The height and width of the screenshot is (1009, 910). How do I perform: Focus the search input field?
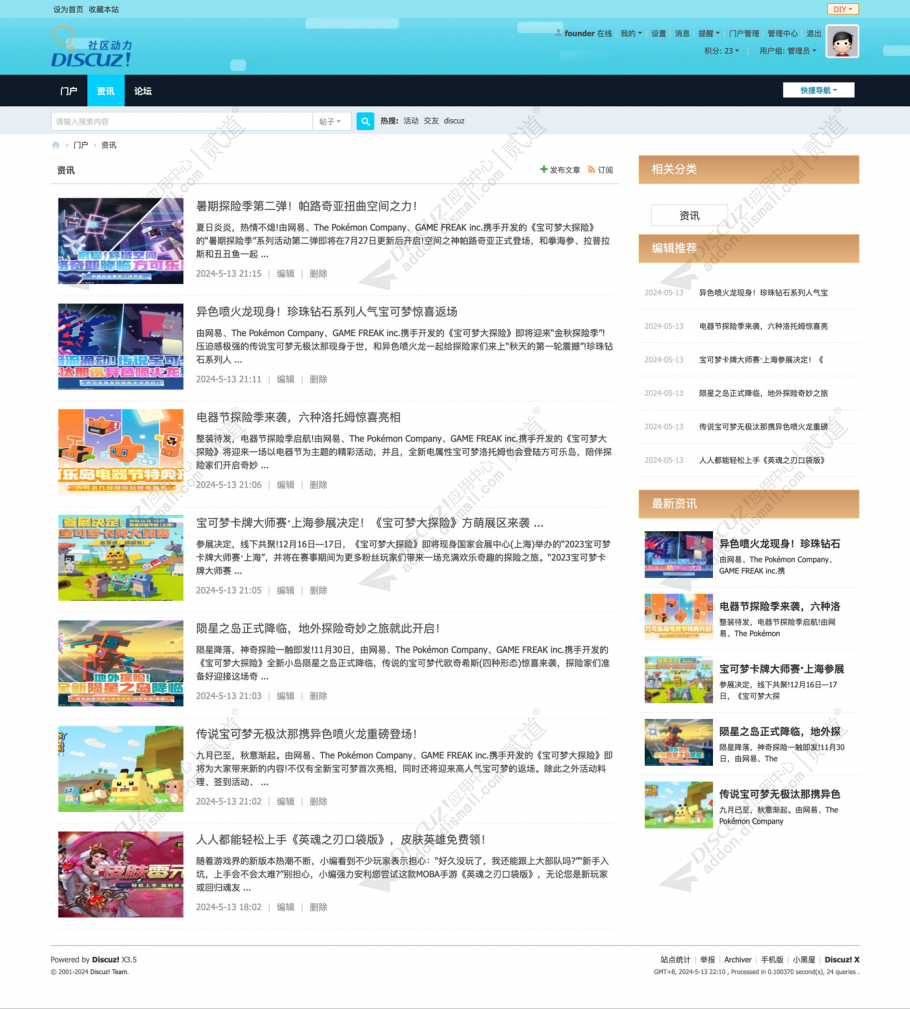click(x=181, y=122)
